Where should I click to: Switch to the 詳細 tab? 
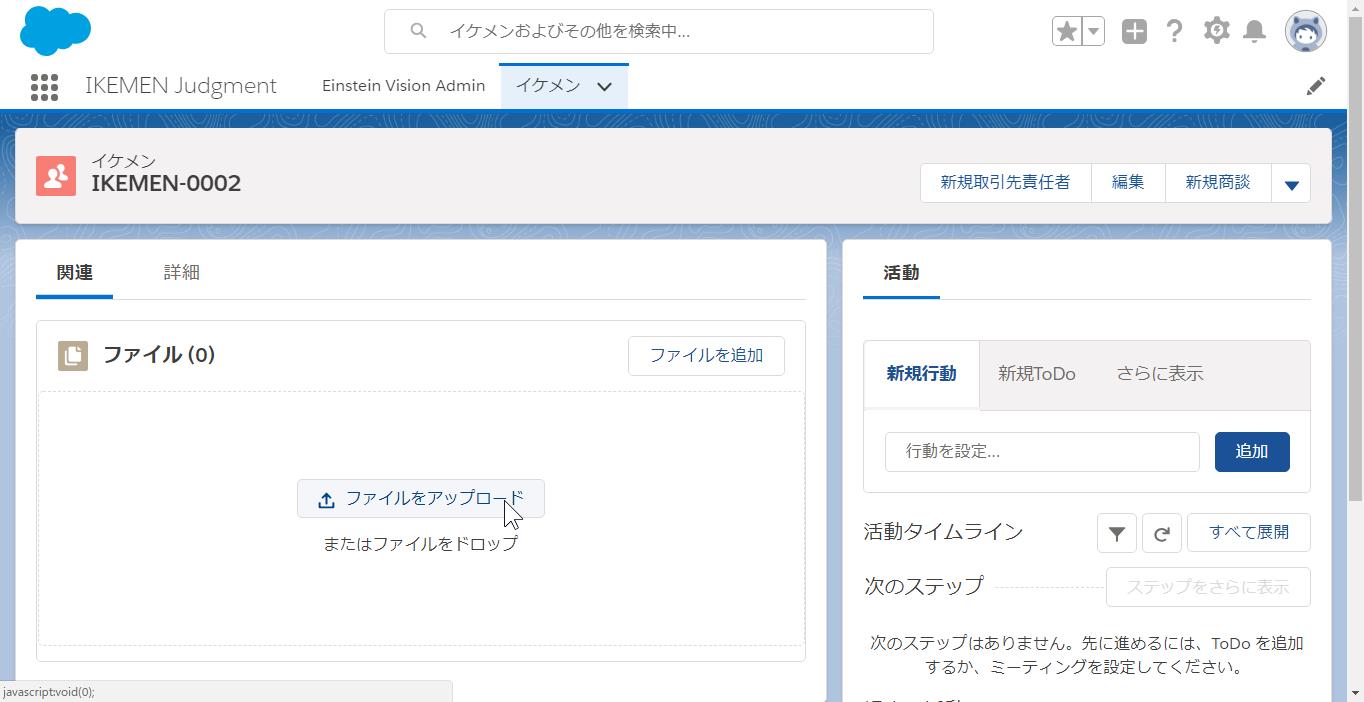pyautogui.click(x=182, y=273)
